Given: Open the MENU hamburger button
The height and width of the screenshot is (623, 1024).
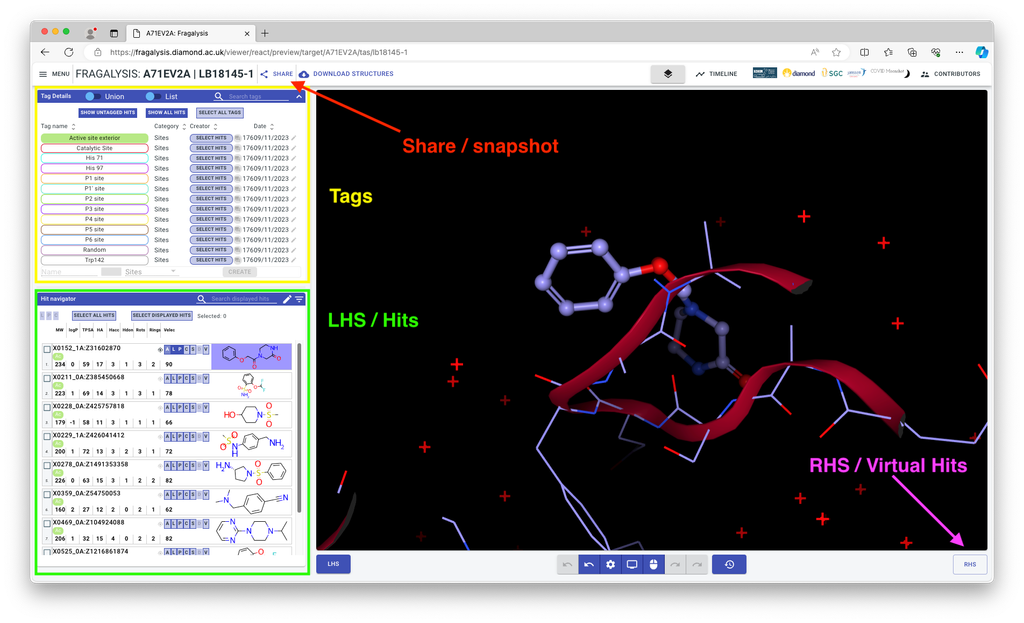Looking at the screenshot, I should click(54, 74).
